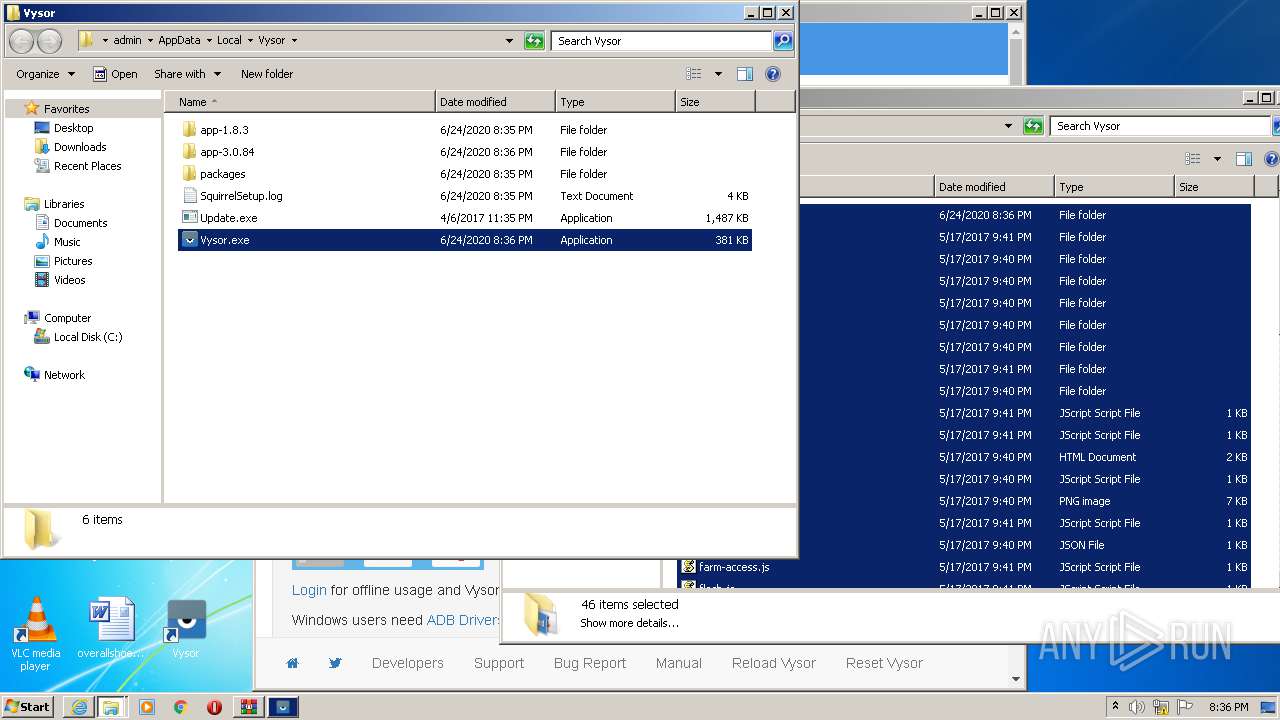The width and height of the screenshot is (1280, 720).
Task: Sort by Name column header
Action: [x=300, y=102]
